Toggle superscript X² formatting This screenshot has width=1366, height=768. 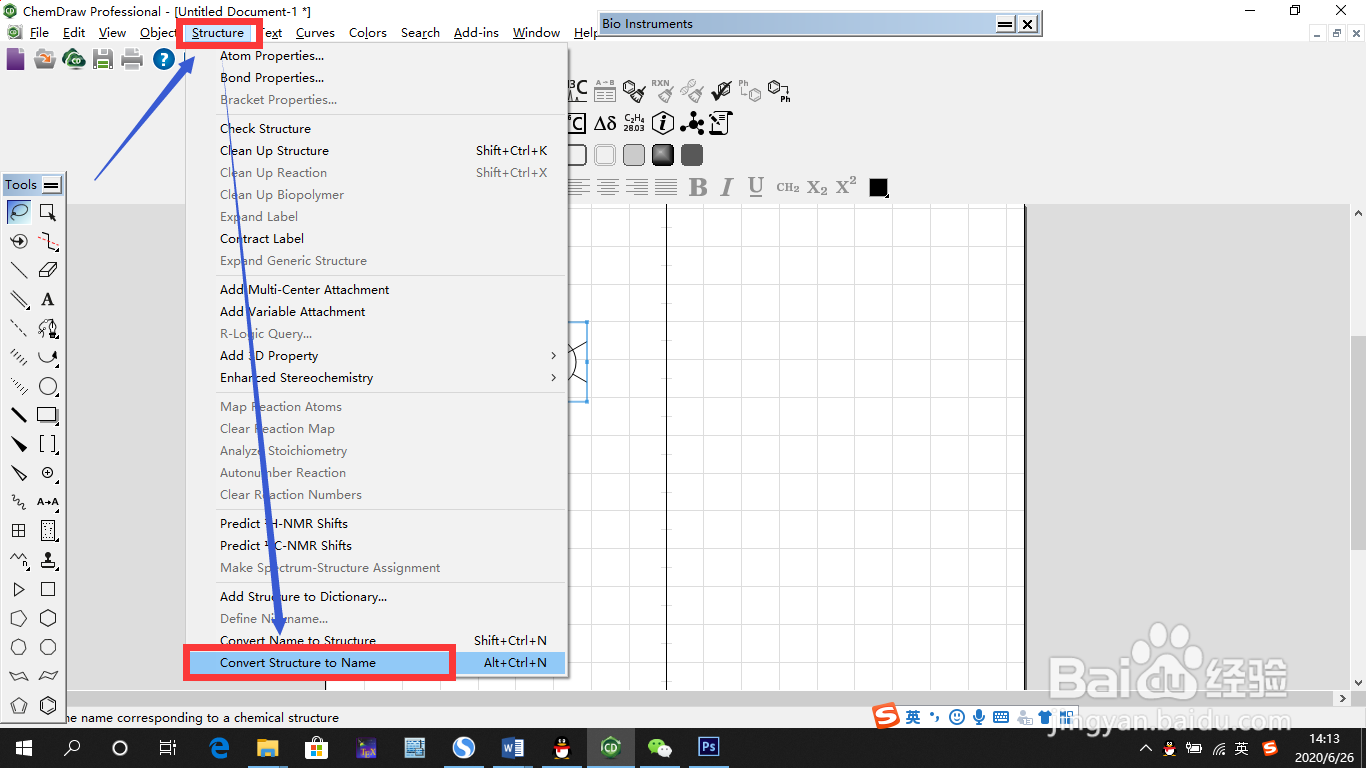point(846,186)
